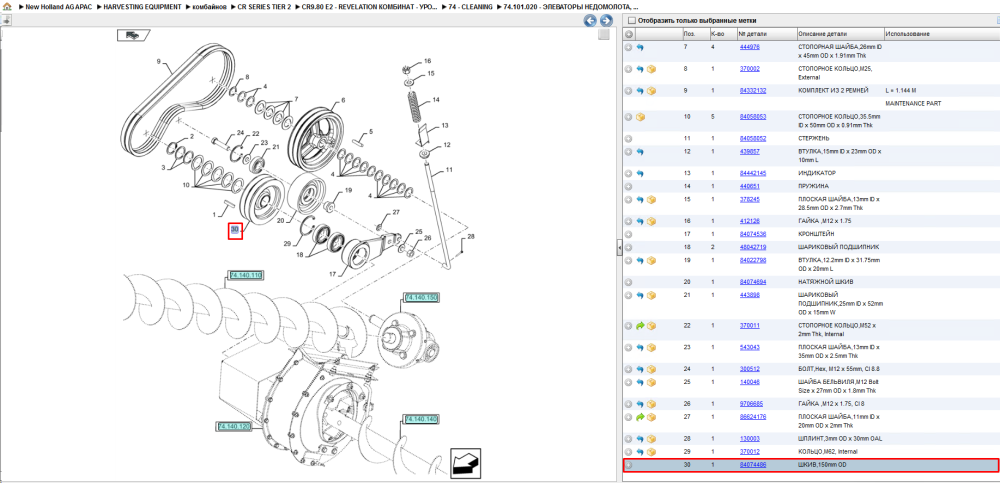Screen dimensions: 1000x483
Task: Click the blue arrow icon for part 84022798
Action: pyautogui.click(x=640, y=260)
